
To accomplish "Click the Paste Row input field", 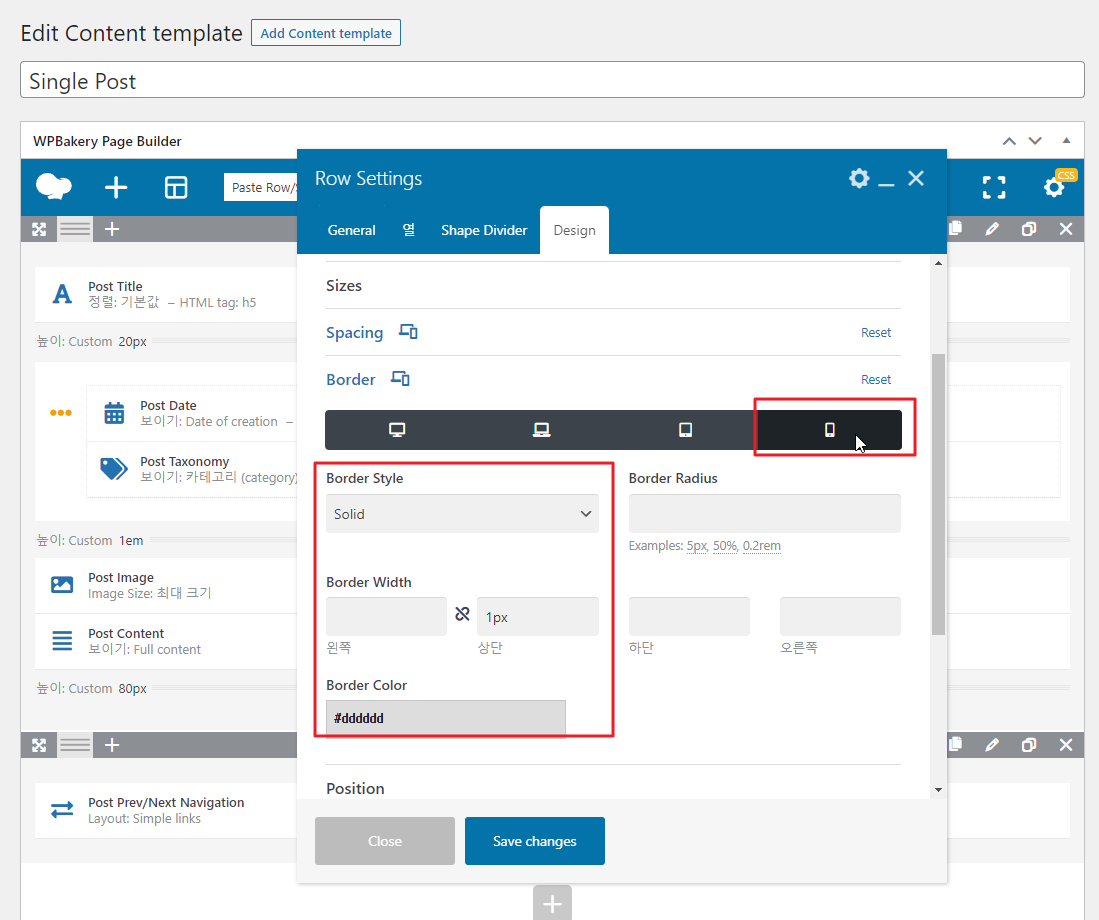I will click(x=261, y=187).
